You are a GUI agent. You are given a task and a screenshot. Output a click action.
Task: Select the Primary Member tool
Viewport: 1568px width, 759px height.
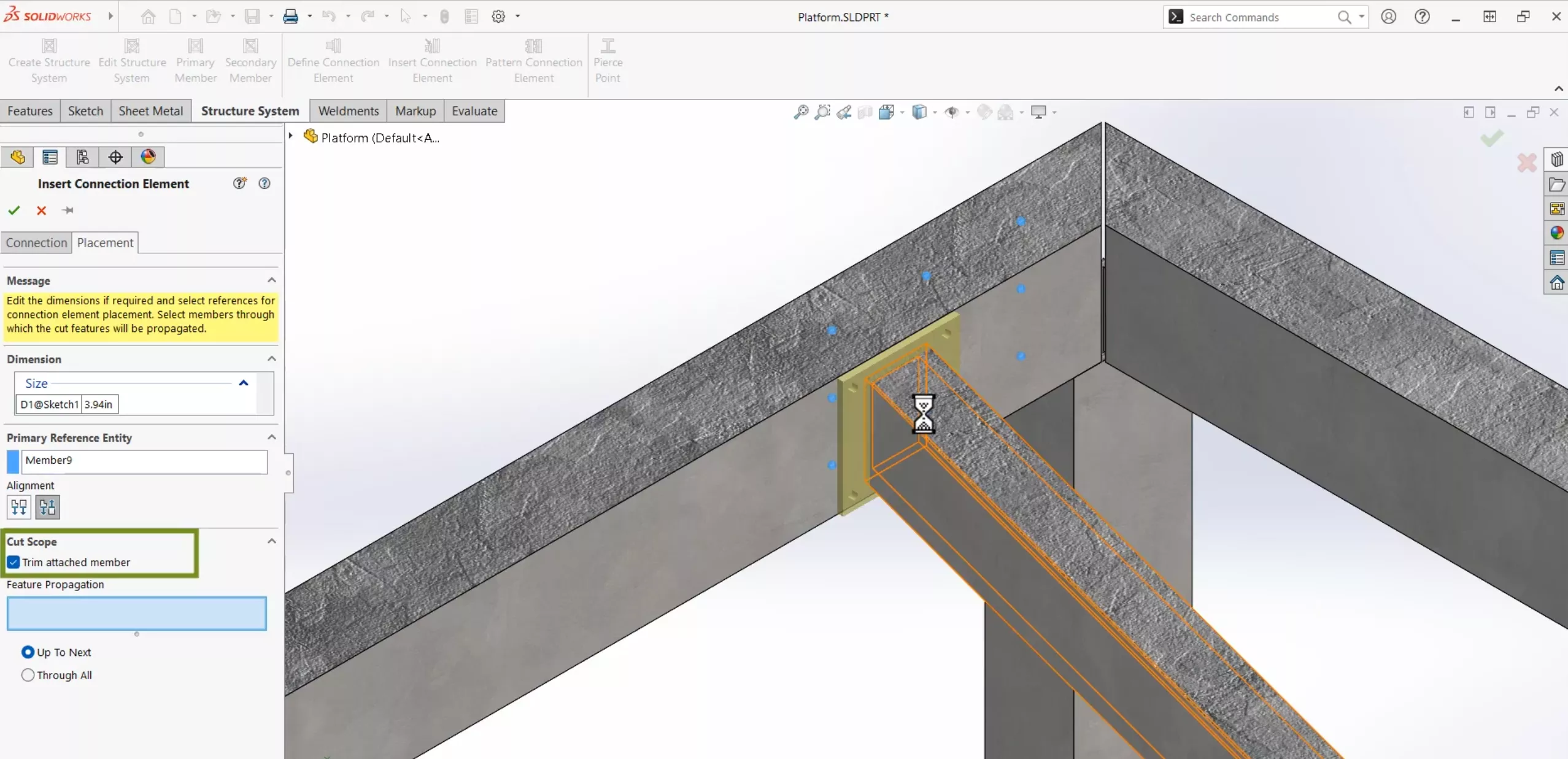(195, 60)
